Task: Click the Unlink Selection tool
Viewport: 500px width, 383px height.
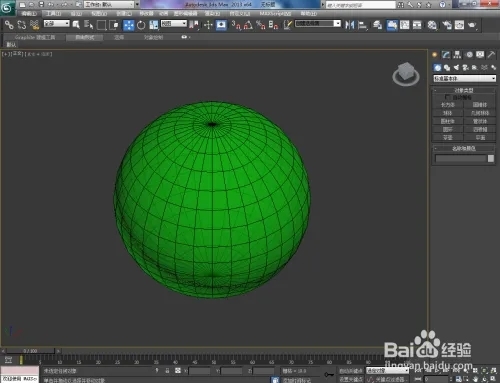Action: [x=22, y=25]
